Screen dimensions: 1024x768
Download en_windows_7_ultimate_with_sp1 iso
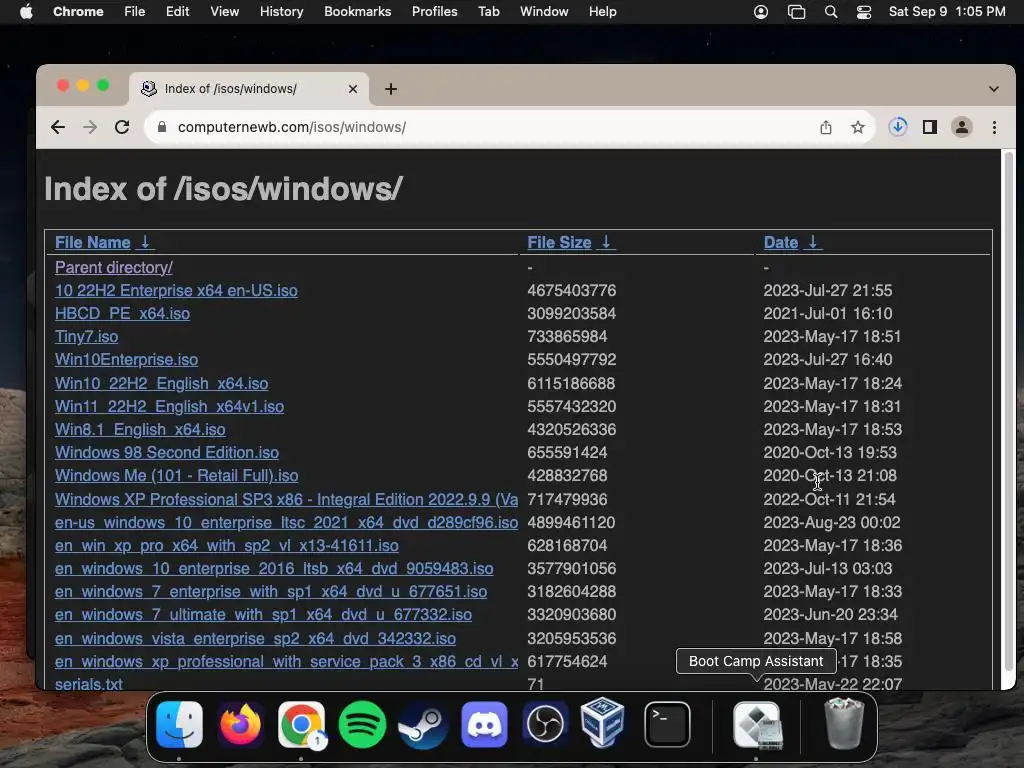pyautogui.click(x=263, y=615)
